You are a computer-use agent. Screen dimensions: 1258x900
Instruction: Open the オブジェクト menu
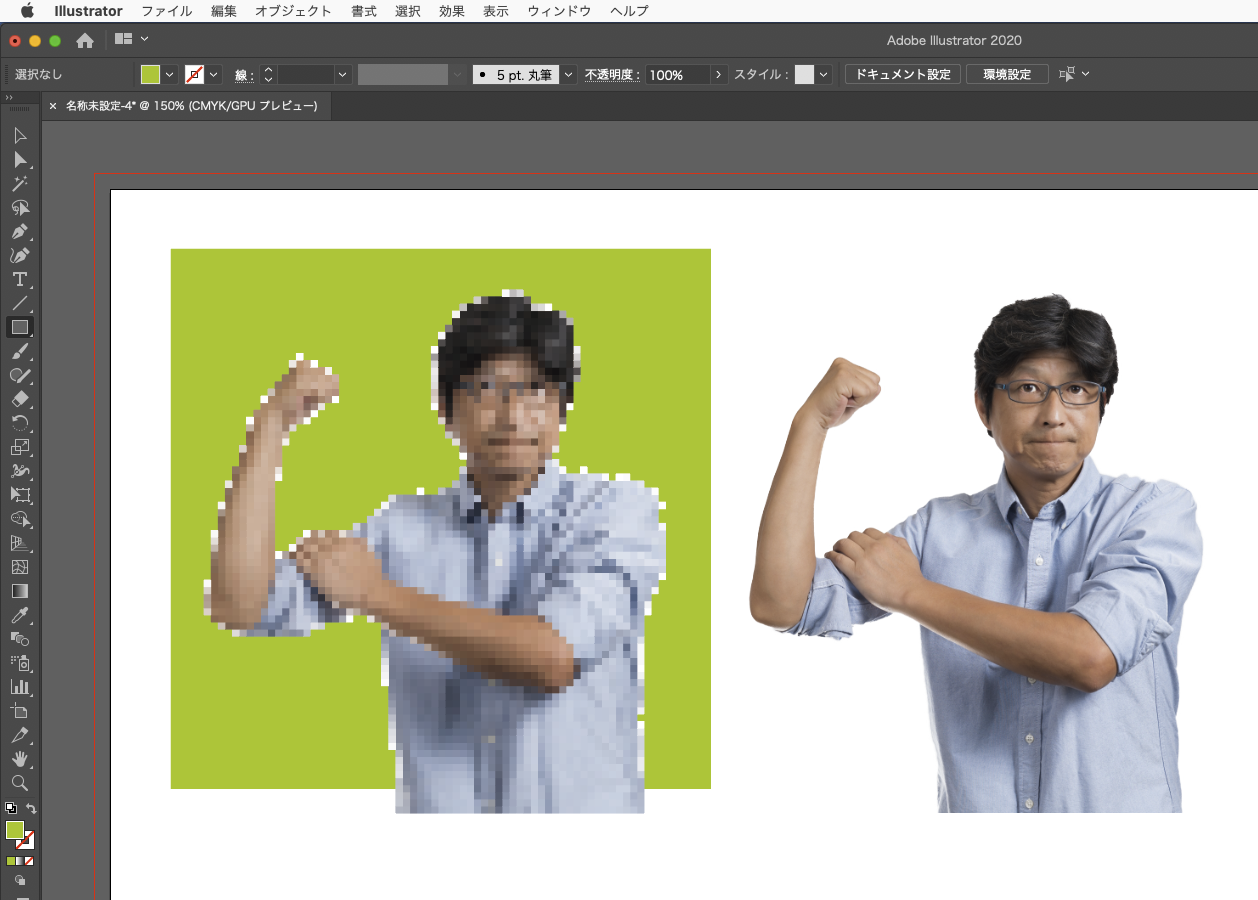pos(293,11)
